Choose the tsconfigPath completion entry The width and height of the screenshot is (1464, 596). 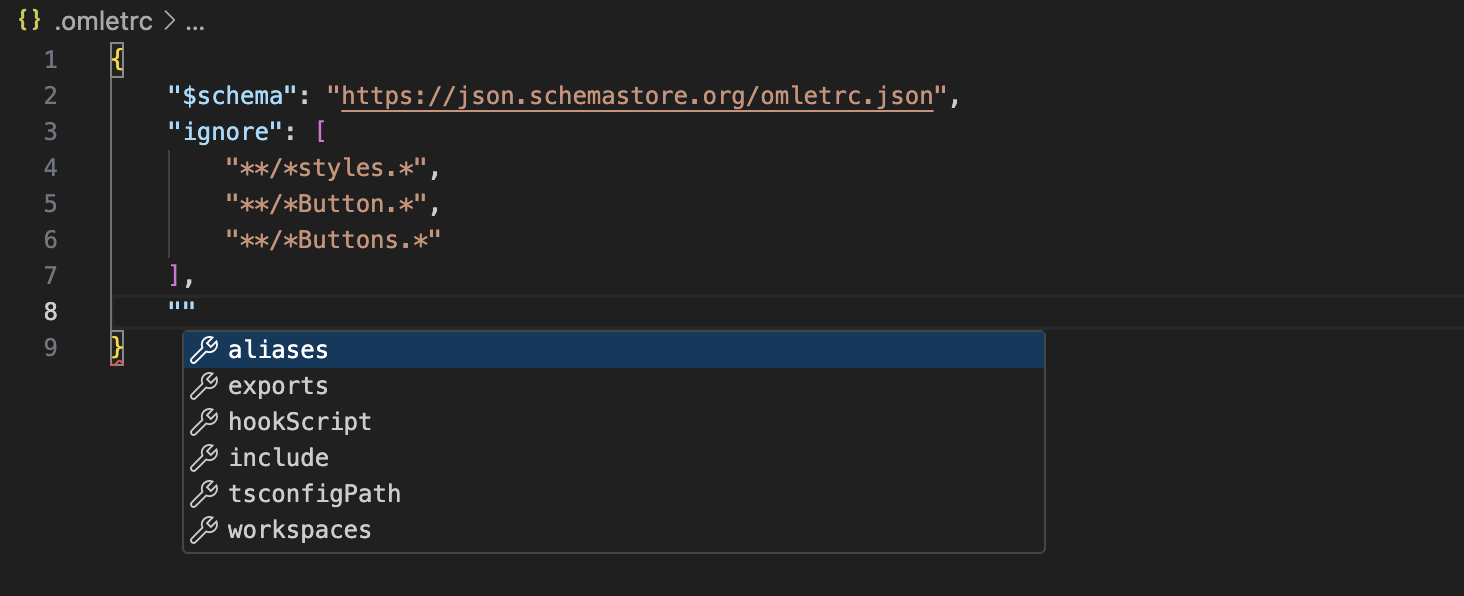click(314, 494)
